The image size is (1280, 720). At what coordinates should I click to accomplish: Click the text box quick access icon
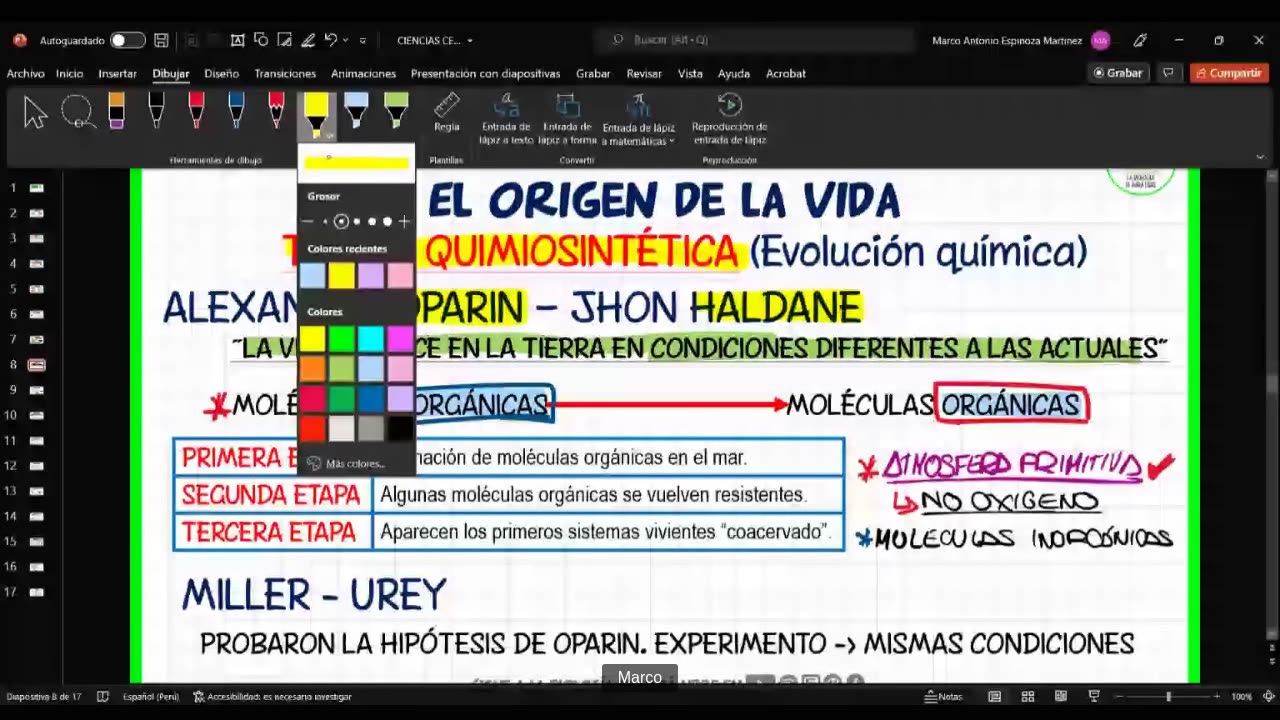click(237, 40)
